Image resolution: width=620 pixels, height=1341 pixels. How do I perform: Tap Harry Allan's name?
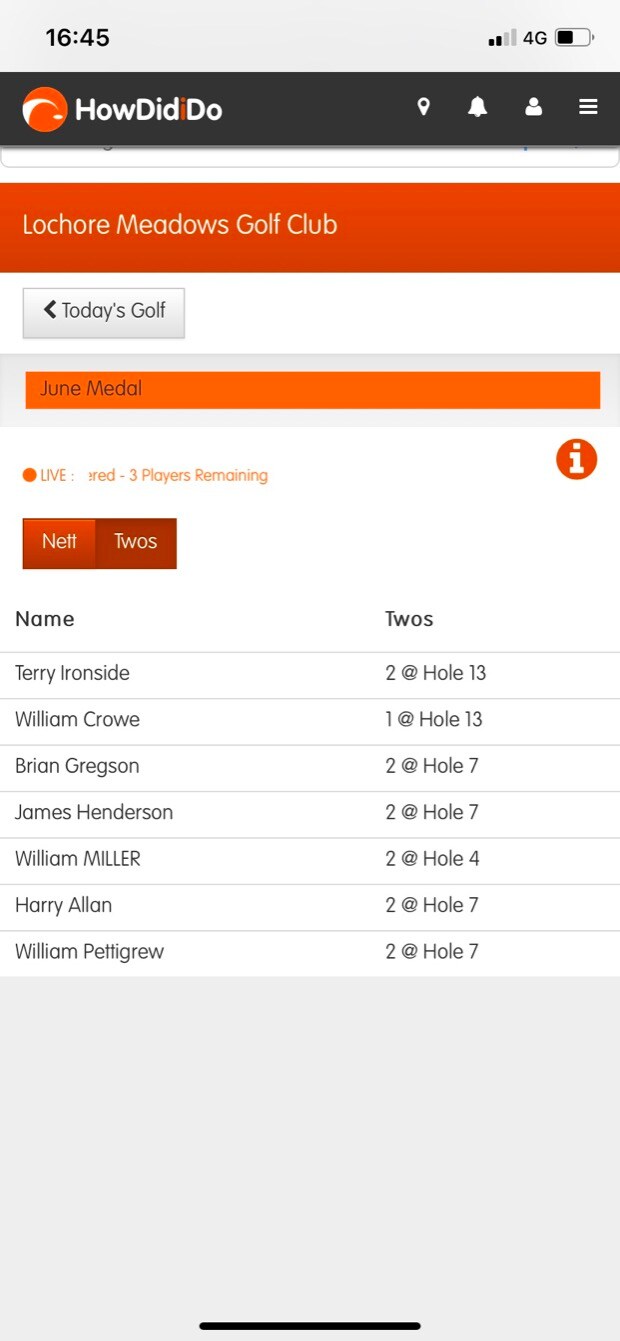coord(63,905)
